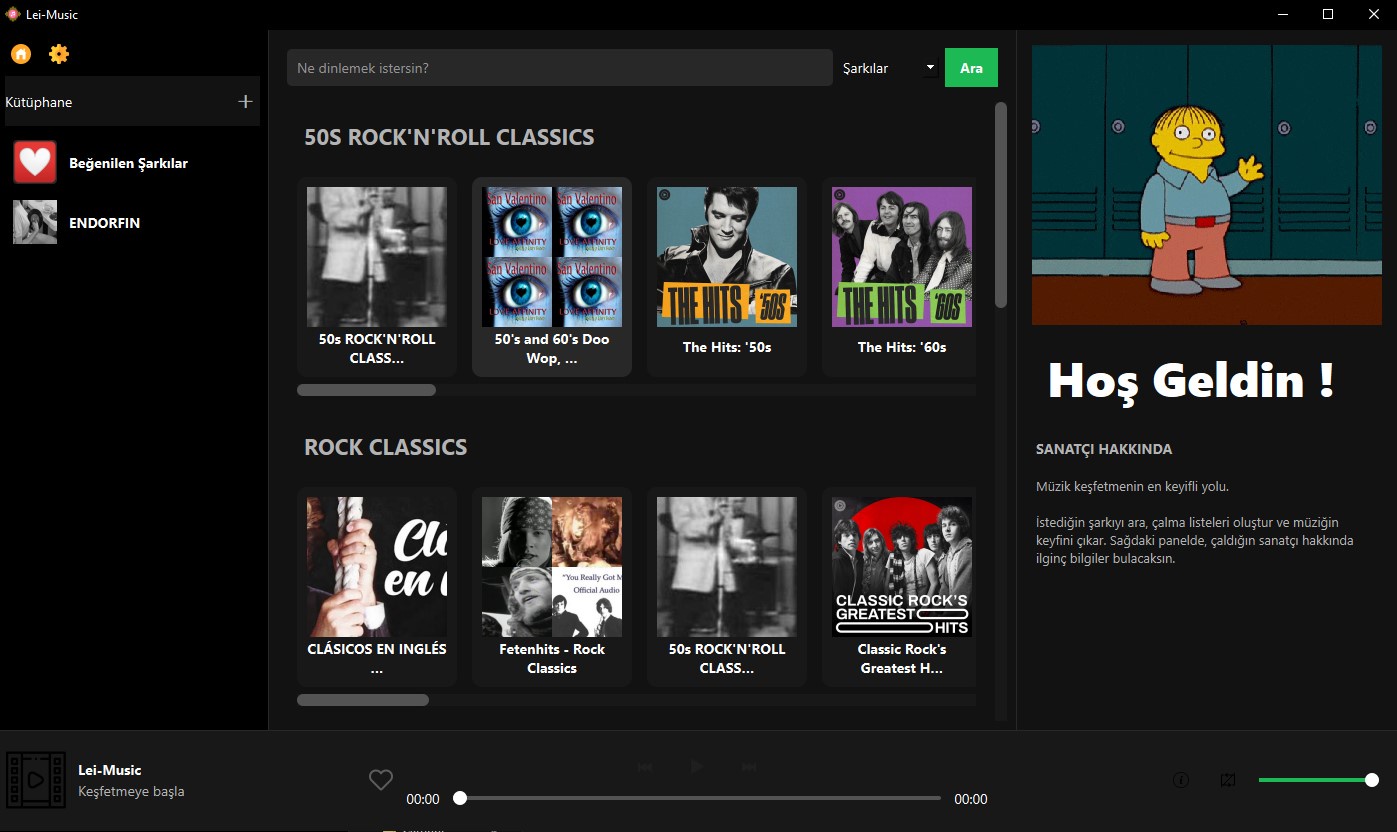Click the 50S ROCK'N'ROLL CLASSICS section heading
This screenshot has height=832, width=1397.
(x=449, y=137)
